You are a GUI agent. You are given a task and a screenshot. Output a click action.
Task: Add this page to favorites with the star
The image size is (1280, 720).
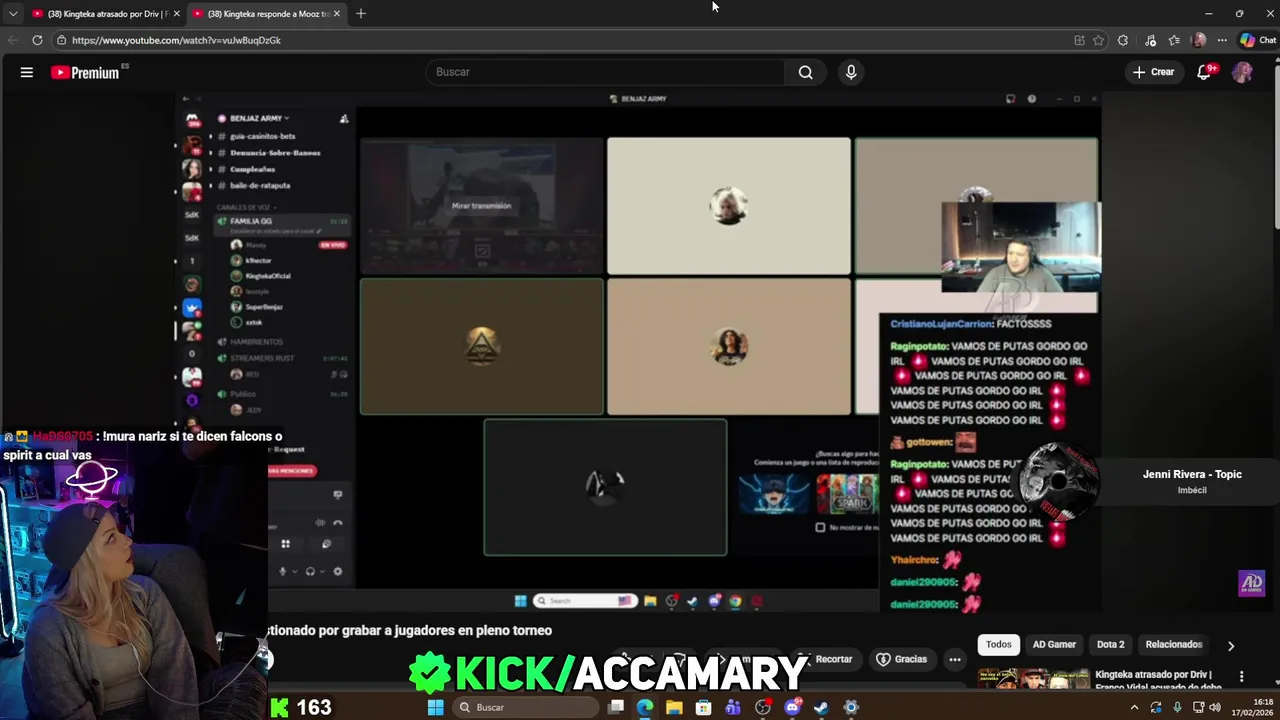[x=1098, y=40]
